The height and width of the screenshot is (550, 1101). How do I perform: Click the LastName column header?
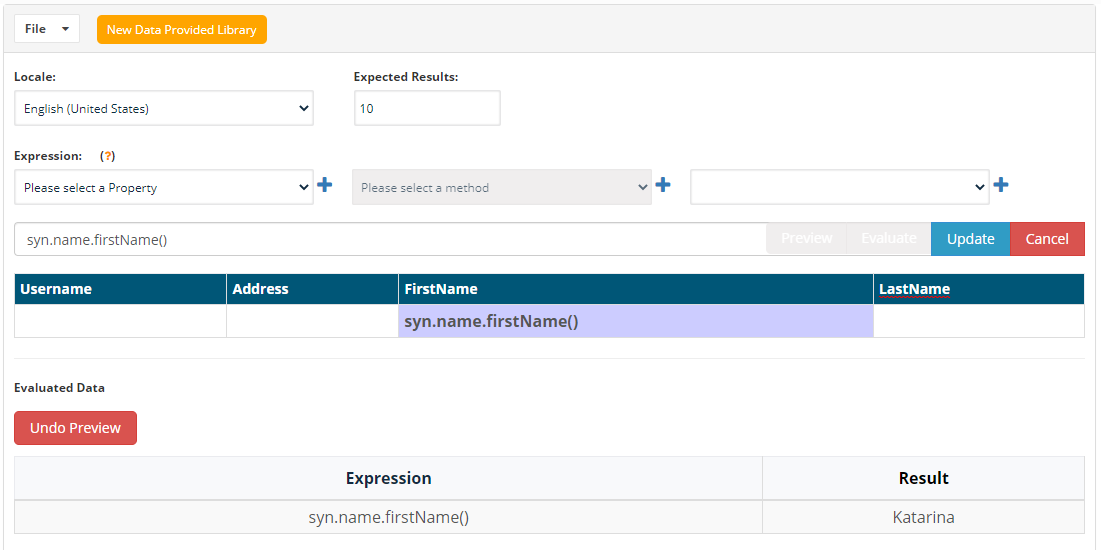click(914, 289)
